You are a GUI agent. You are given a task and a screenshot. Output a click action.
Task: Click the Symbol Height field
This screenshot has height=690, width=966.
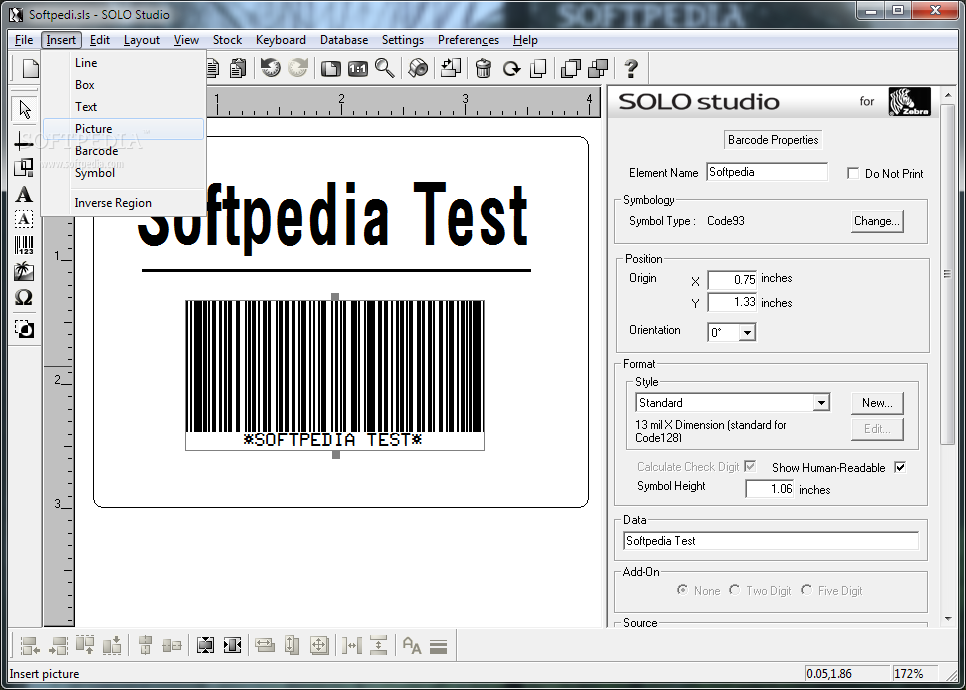[x=769, y=489]
